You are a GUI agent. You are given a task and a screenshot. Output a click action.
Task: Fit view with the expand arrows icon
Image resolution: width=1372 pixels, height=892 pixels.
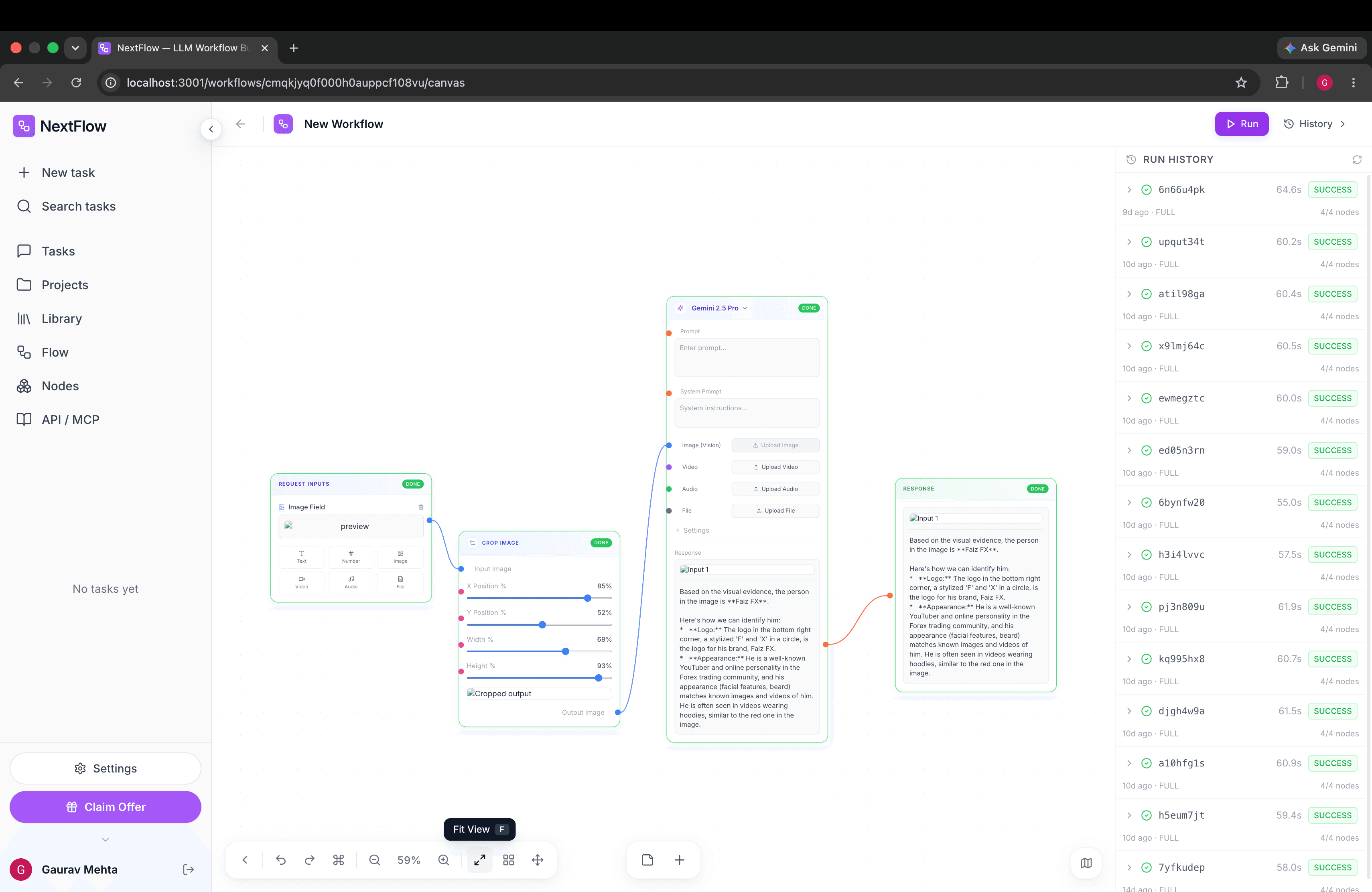point(480,860)
